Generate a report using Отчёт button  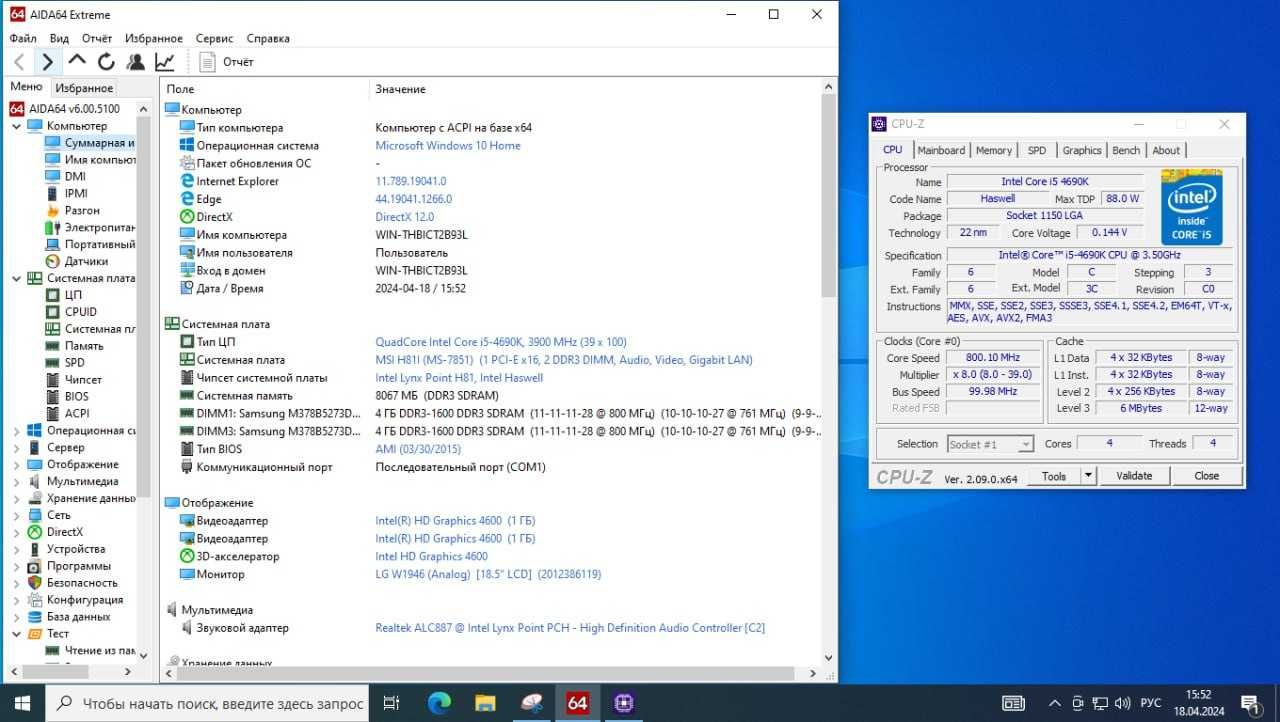(226, 62)
